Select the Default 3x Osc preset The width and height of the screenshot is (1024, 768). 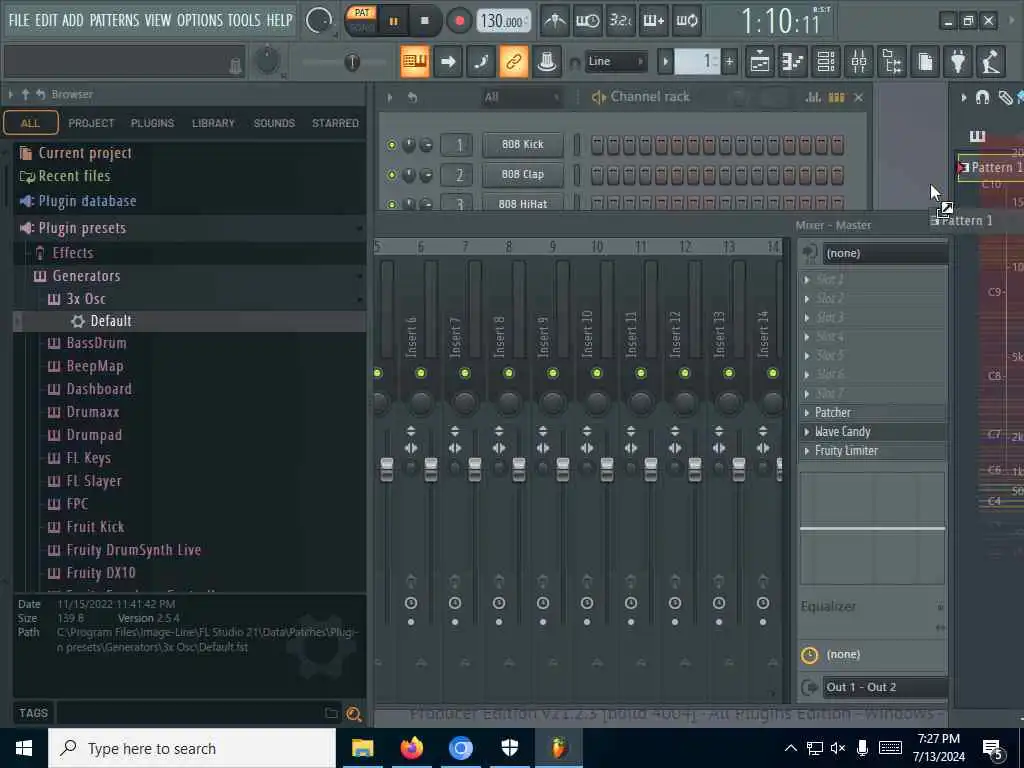pyautogui.click(x=110, y=321)
